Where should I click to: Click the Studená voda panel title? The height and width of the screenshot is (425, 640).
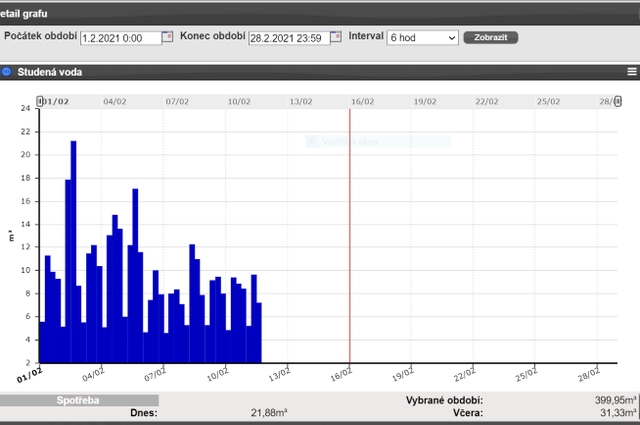(50, 72)
